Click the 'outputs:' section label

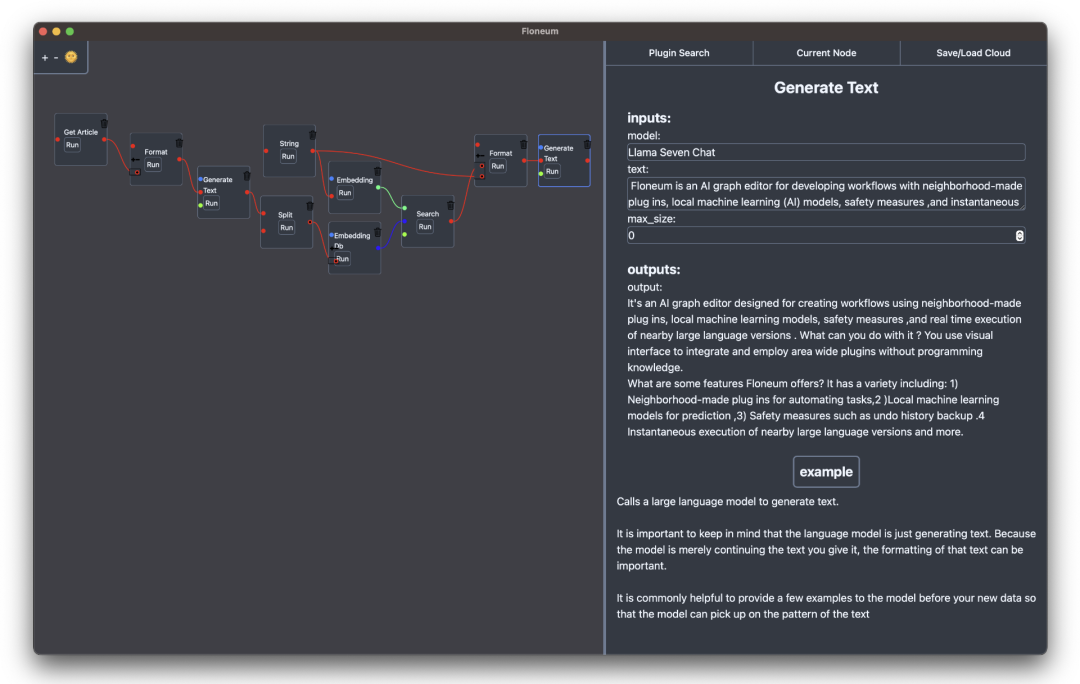pyautogui.click(x=654, y=269)
